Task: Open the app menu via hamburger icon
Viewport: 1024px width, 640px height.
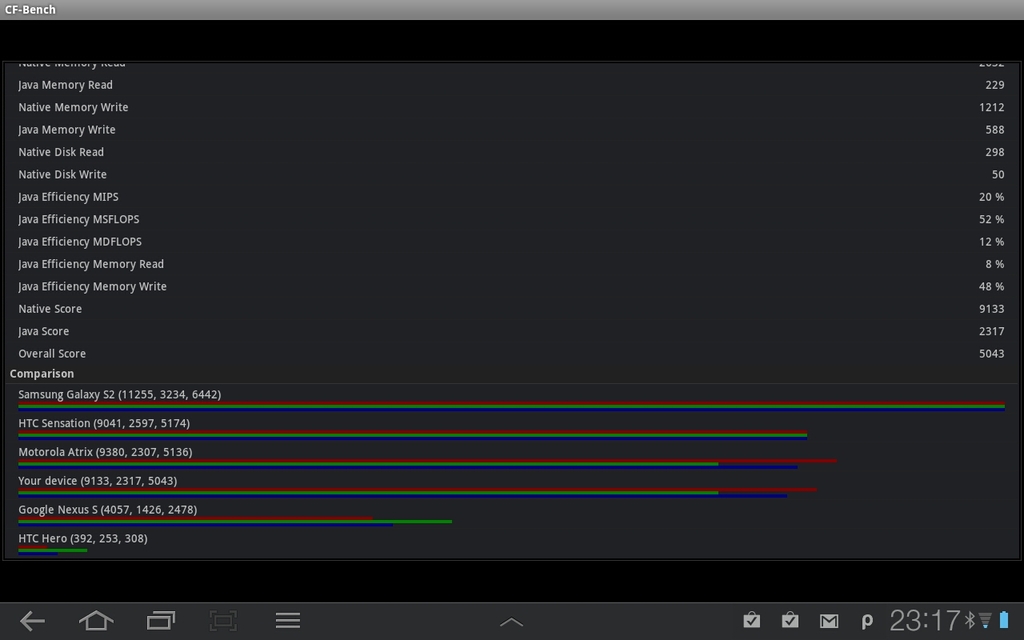Action: coord(287,620)
